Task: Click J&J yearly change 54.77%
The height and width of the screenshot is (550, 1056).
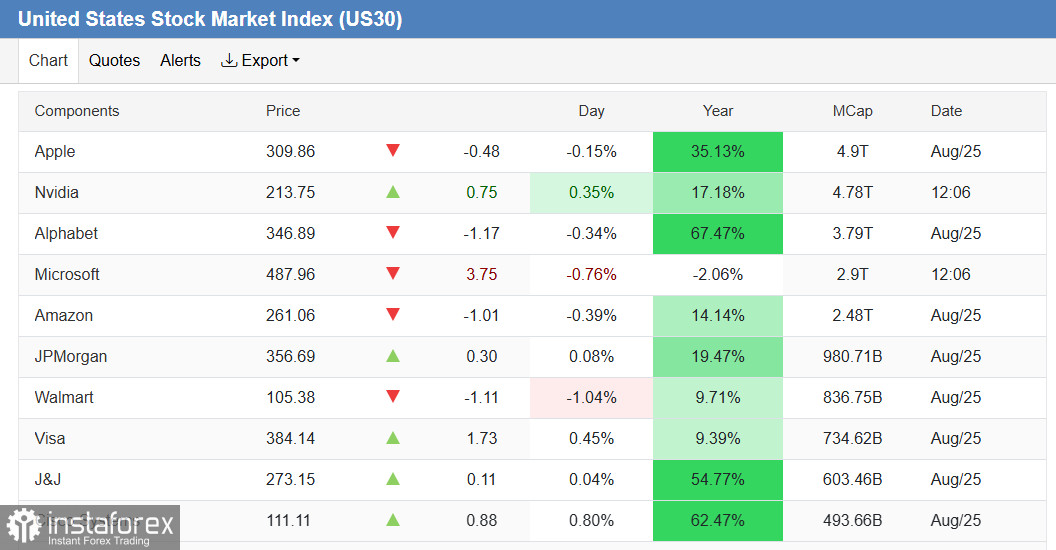Action: click(718, 480)
